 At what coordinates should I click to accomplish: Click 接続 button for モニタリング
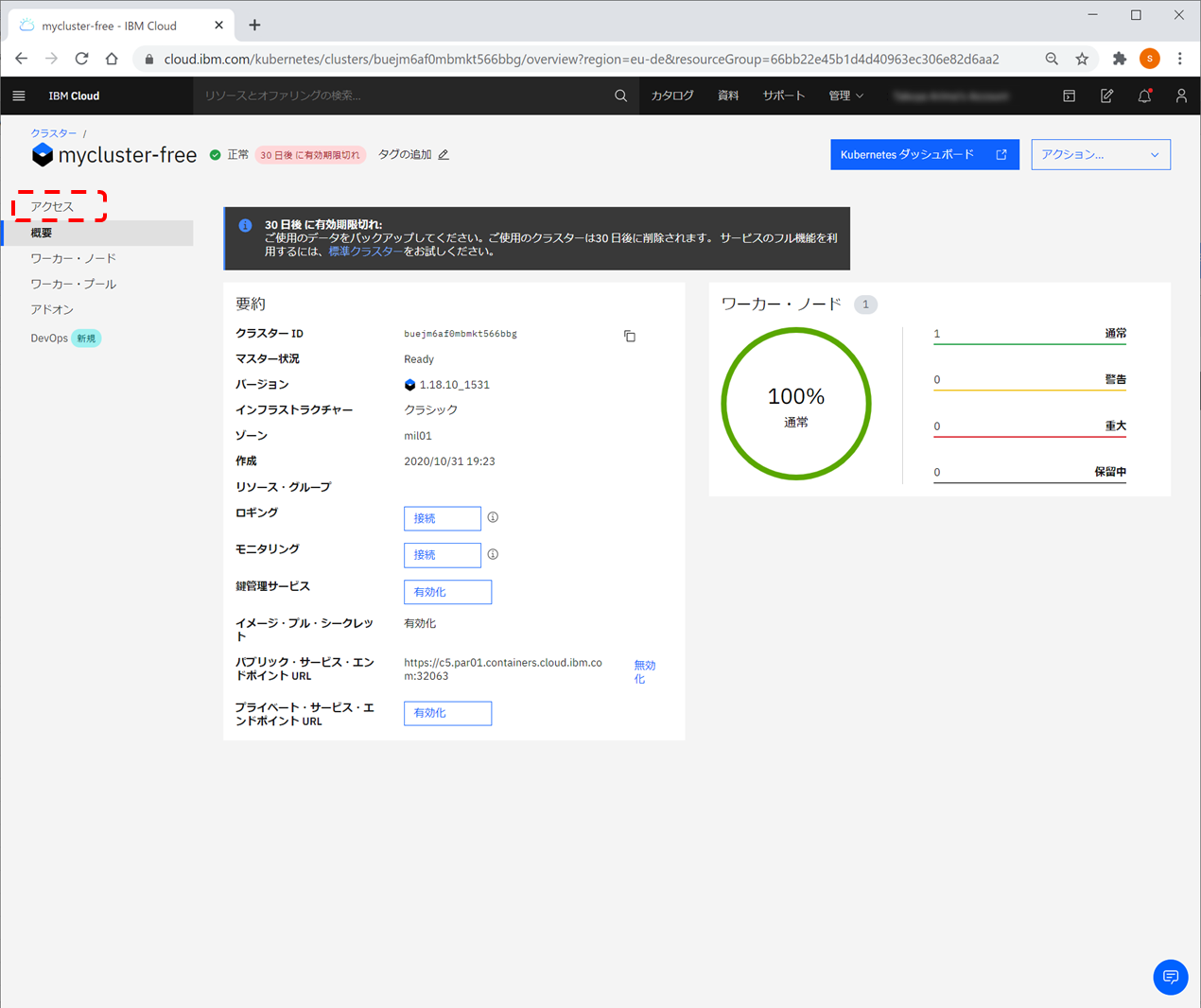point(443,555)
